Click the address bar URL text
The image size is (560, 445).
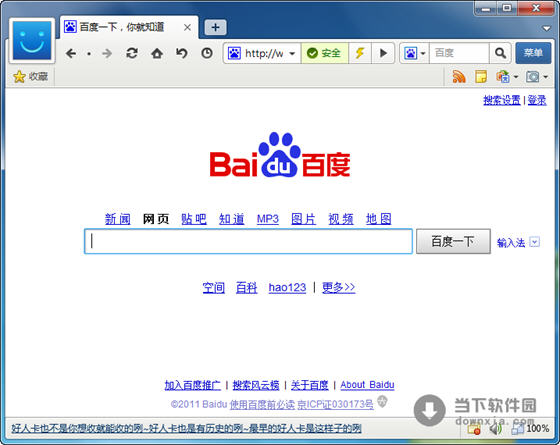(x=264, y=54)
